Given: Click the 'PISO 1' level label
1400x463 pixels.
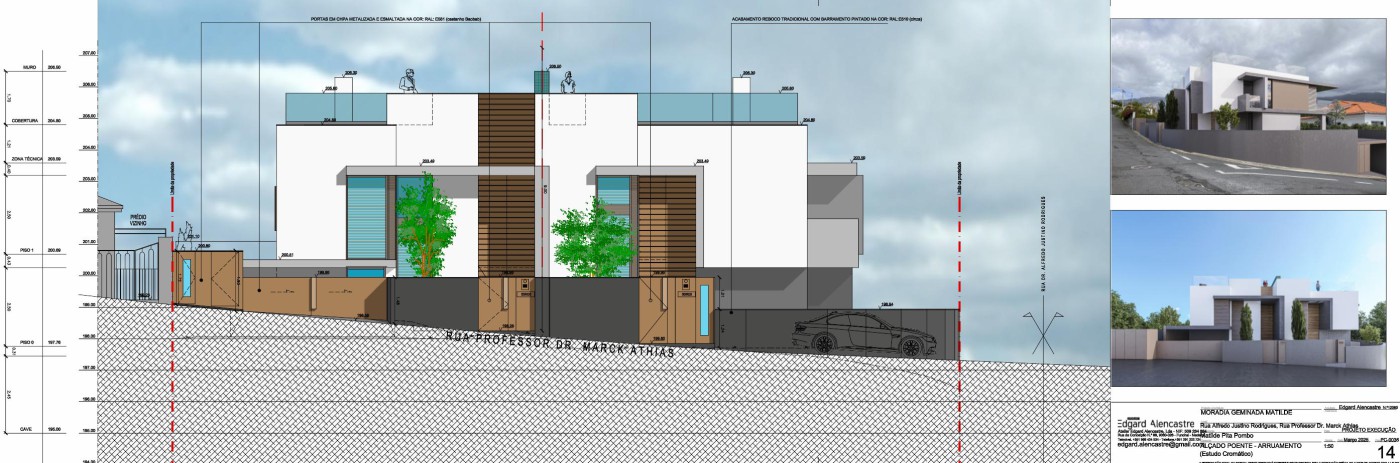Looking at the screenshot, I should click(x=28, y=250).
